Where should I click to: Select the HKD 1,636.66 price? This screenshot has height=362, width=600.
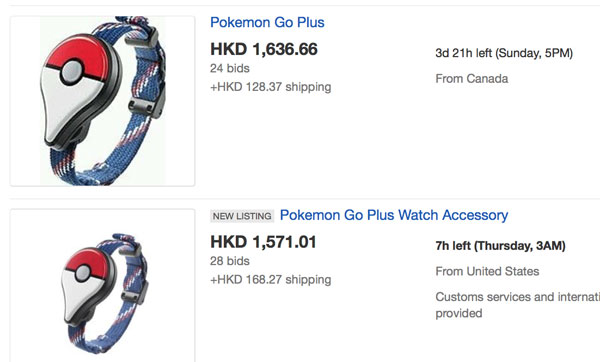[x=264, y=49]
